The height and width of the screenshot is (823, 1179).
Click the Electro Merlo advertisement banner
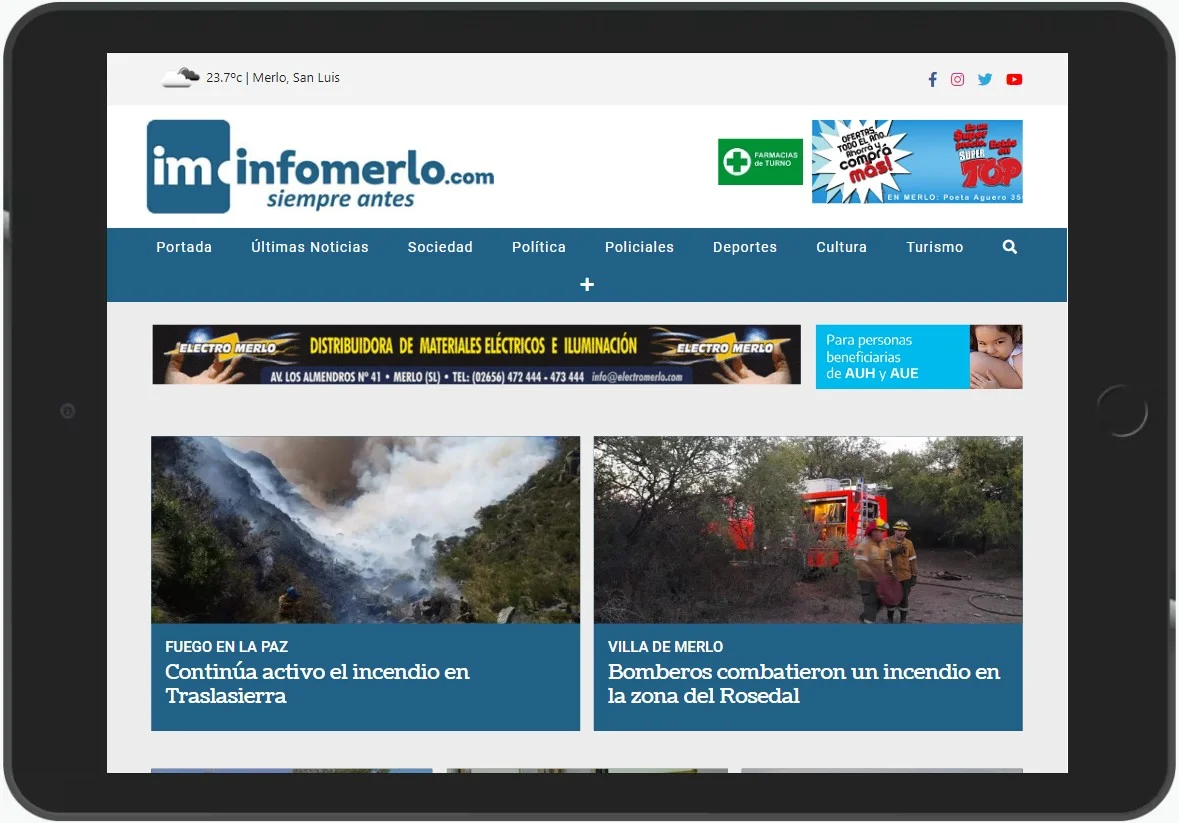tap(477, 355)
